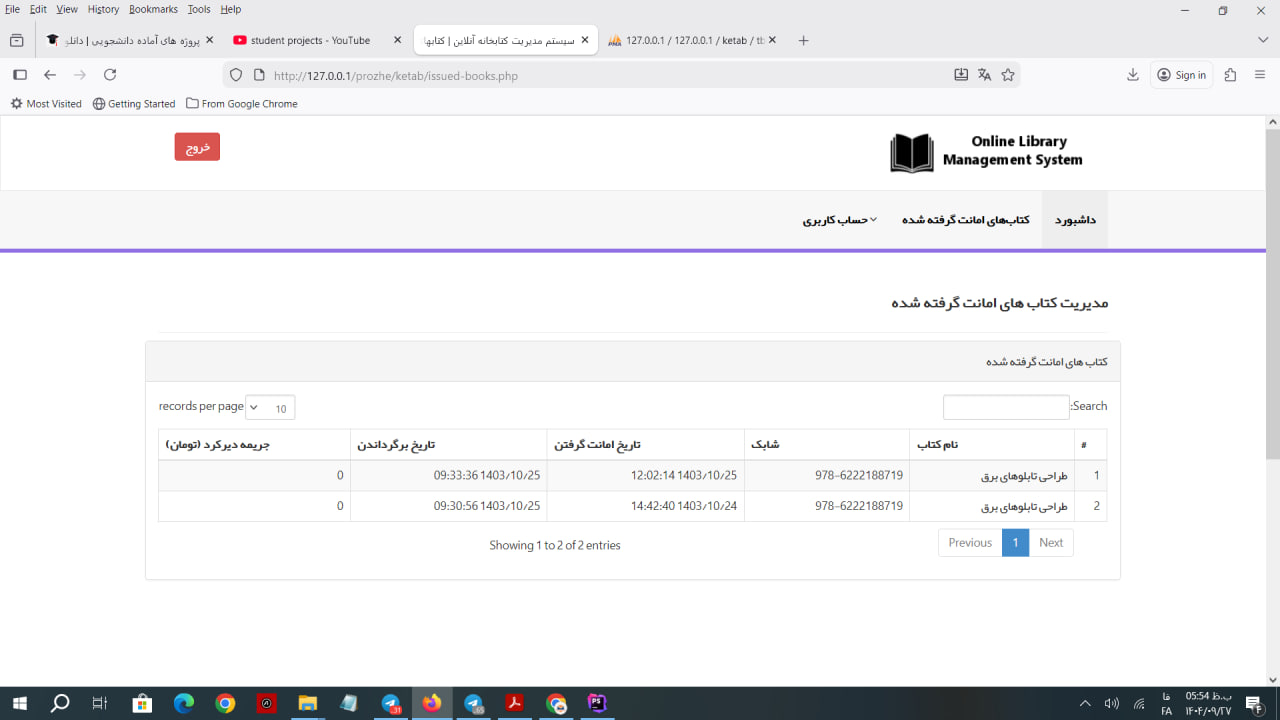Sort table by نام کتاب column header
1280x720 pixels.
click(x=990, y=444)
